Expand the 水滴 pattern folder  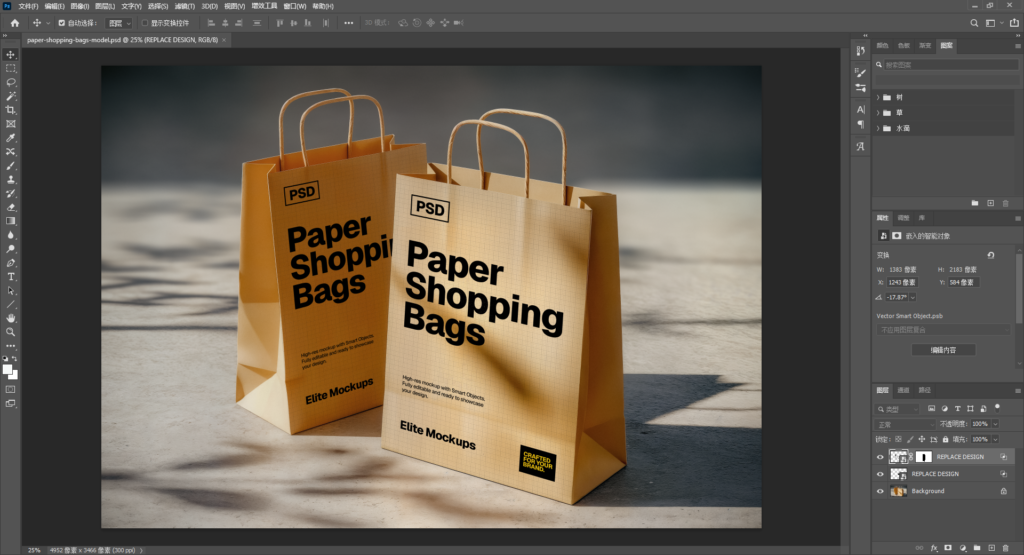coord(878,129)
